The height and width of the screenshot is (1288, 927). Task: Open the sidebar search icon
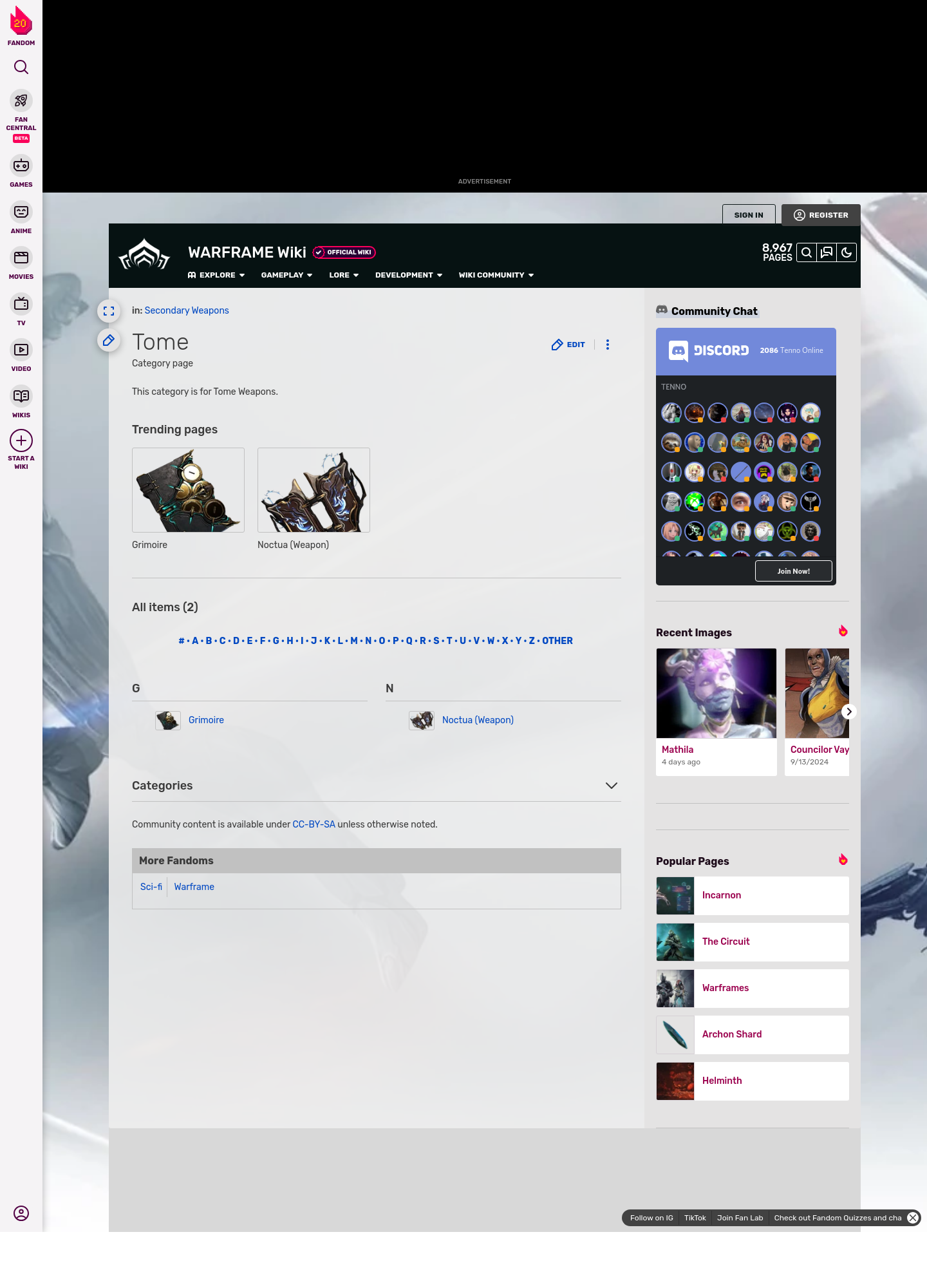tap(21, 67)
